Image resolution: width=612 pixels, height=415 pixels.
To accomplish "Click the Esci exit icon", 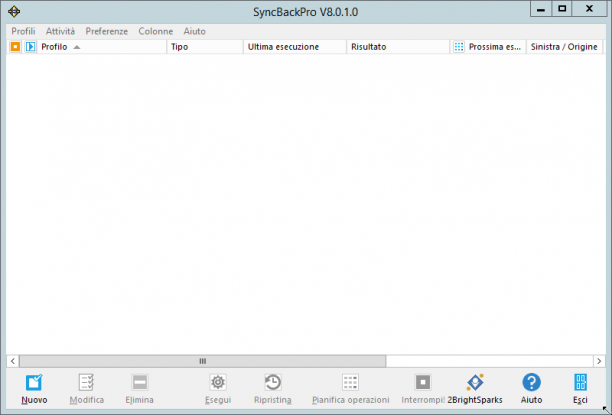I will point(580,382).
